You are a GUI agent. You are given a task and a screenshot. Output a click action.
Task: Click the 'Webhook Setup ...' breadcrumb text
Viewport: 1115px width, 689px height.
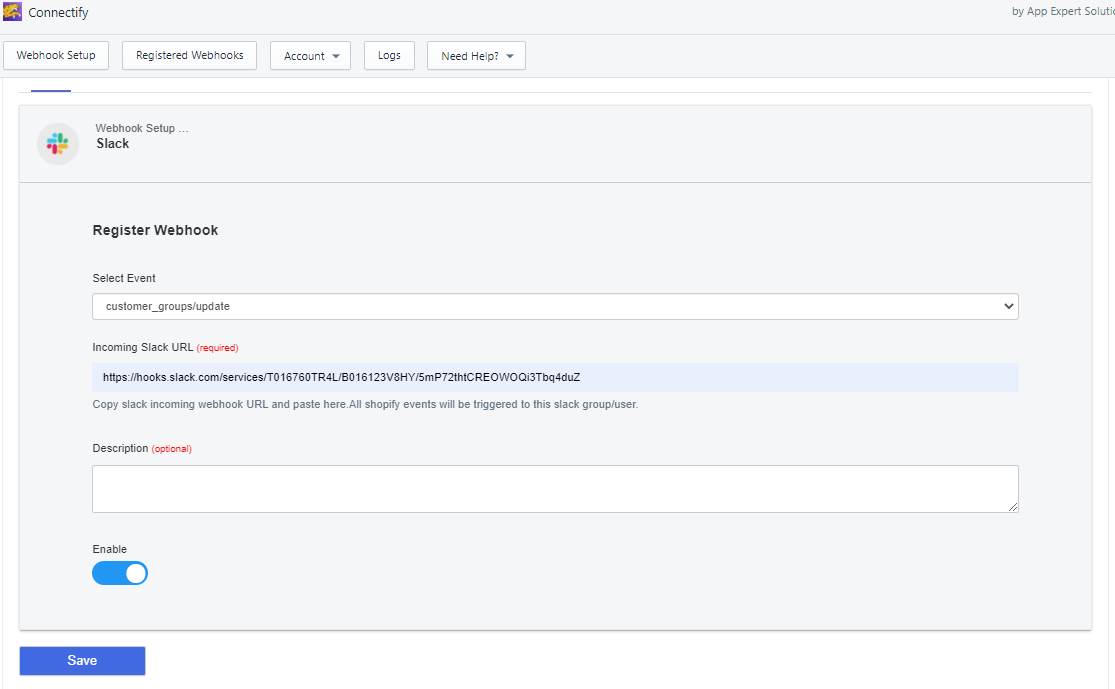tap(142, 128)
